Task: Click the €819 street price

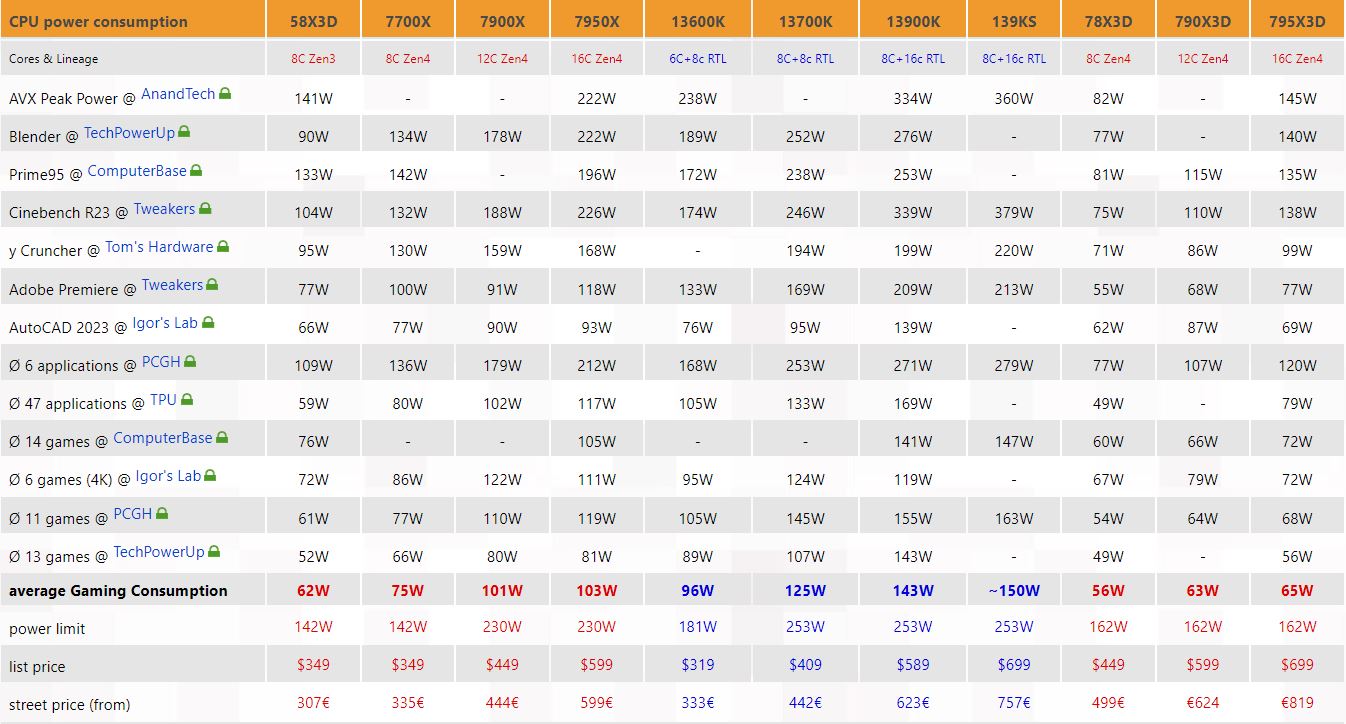Action: (1297, 702)
